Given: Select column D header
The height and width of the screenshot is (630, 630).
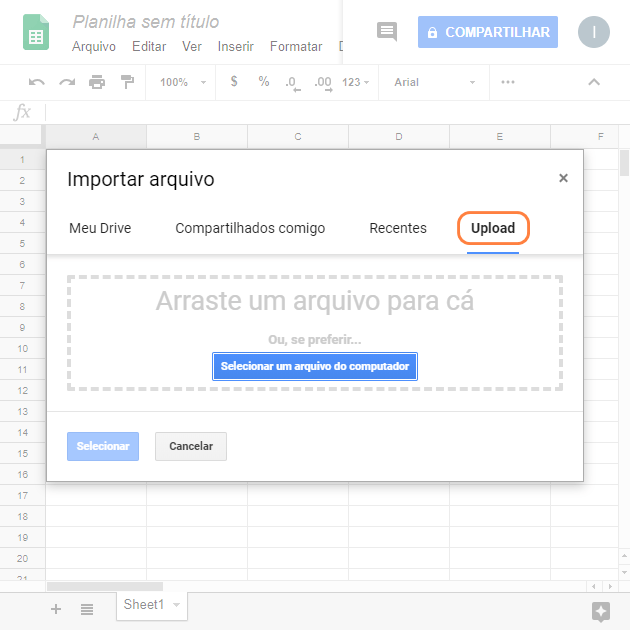Looking at the screenshot, I should tap(399, 137).
